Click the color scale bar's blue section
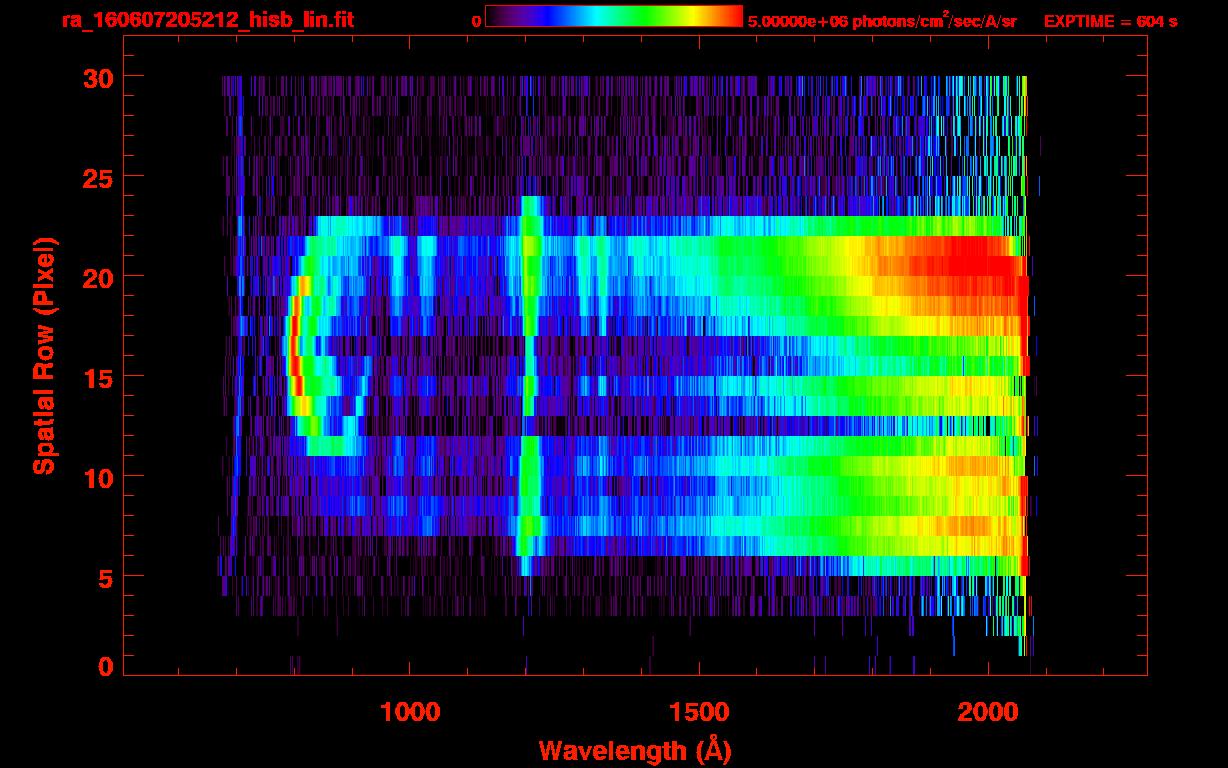 535,16
